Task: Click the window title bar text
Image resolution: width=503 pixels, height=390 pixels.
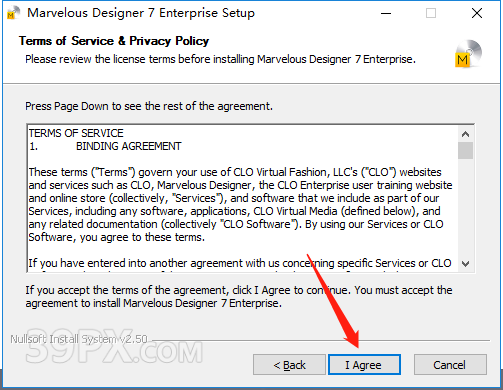Action: tap(141, 13)
